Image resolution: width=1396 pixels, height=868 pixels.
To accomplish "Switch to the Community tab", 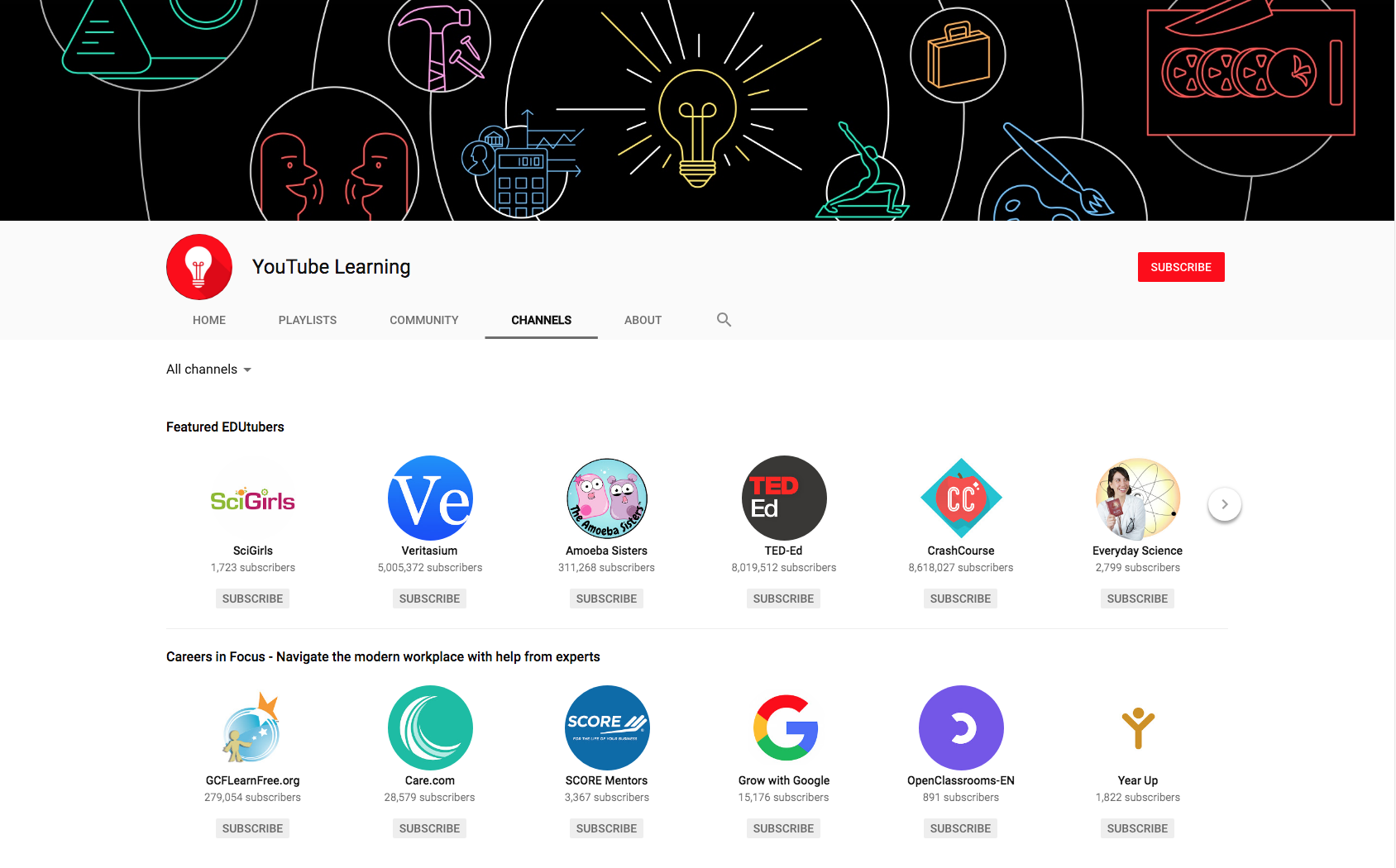I will (424, 320).
